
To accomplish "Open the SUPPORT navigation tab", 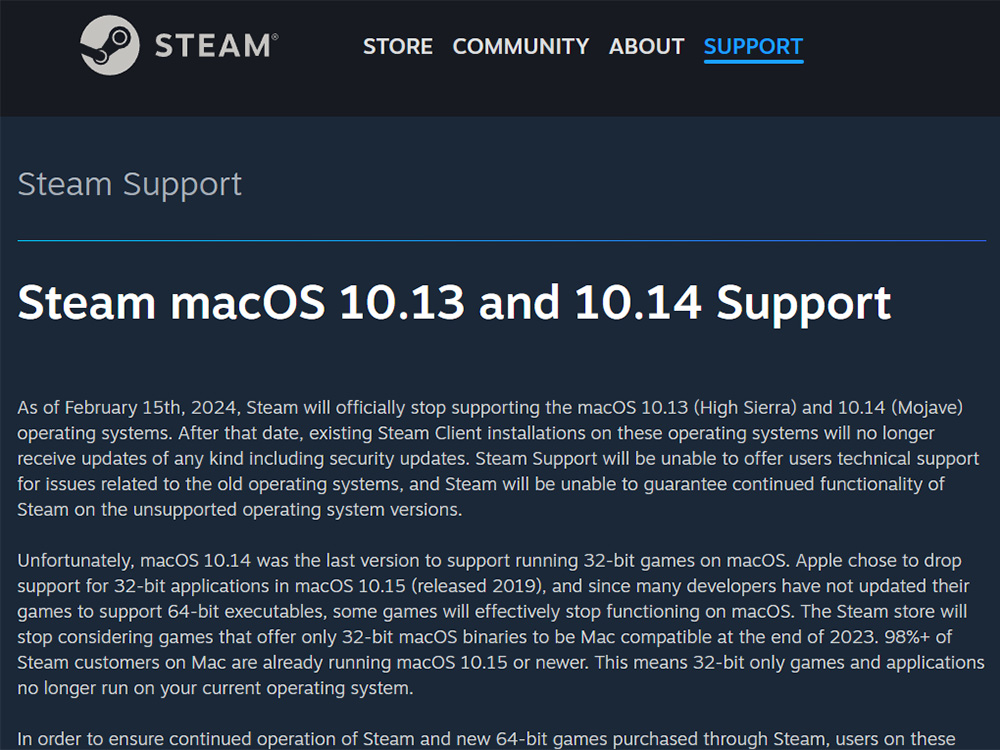I will point(753,46).
